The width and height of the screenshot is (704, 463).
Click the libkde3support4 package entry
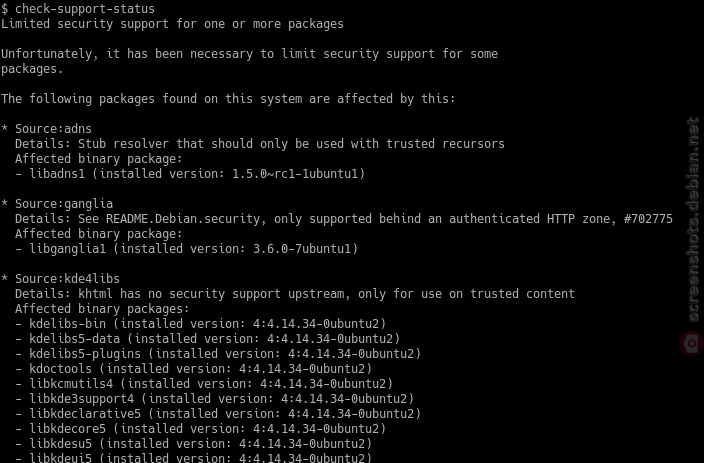click(214, 399)
